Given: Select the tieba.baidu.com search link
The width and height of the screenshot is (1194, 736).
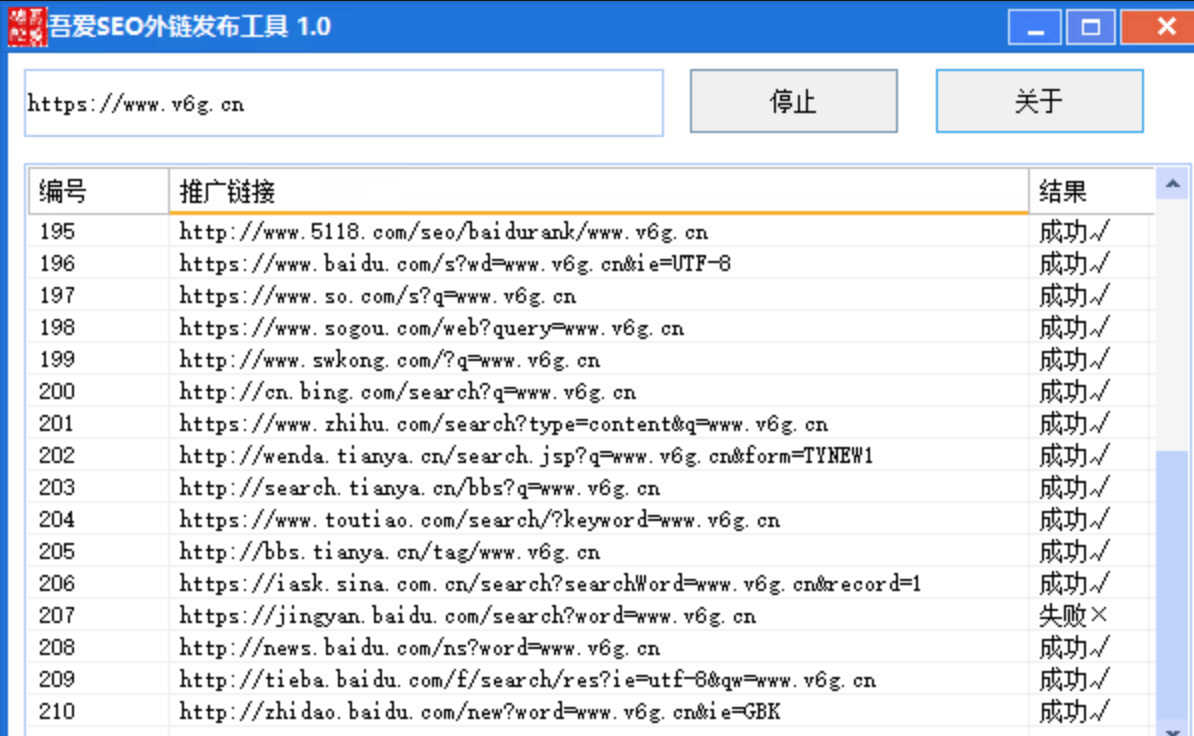Looking at the screenshot, I should point(527,679).
